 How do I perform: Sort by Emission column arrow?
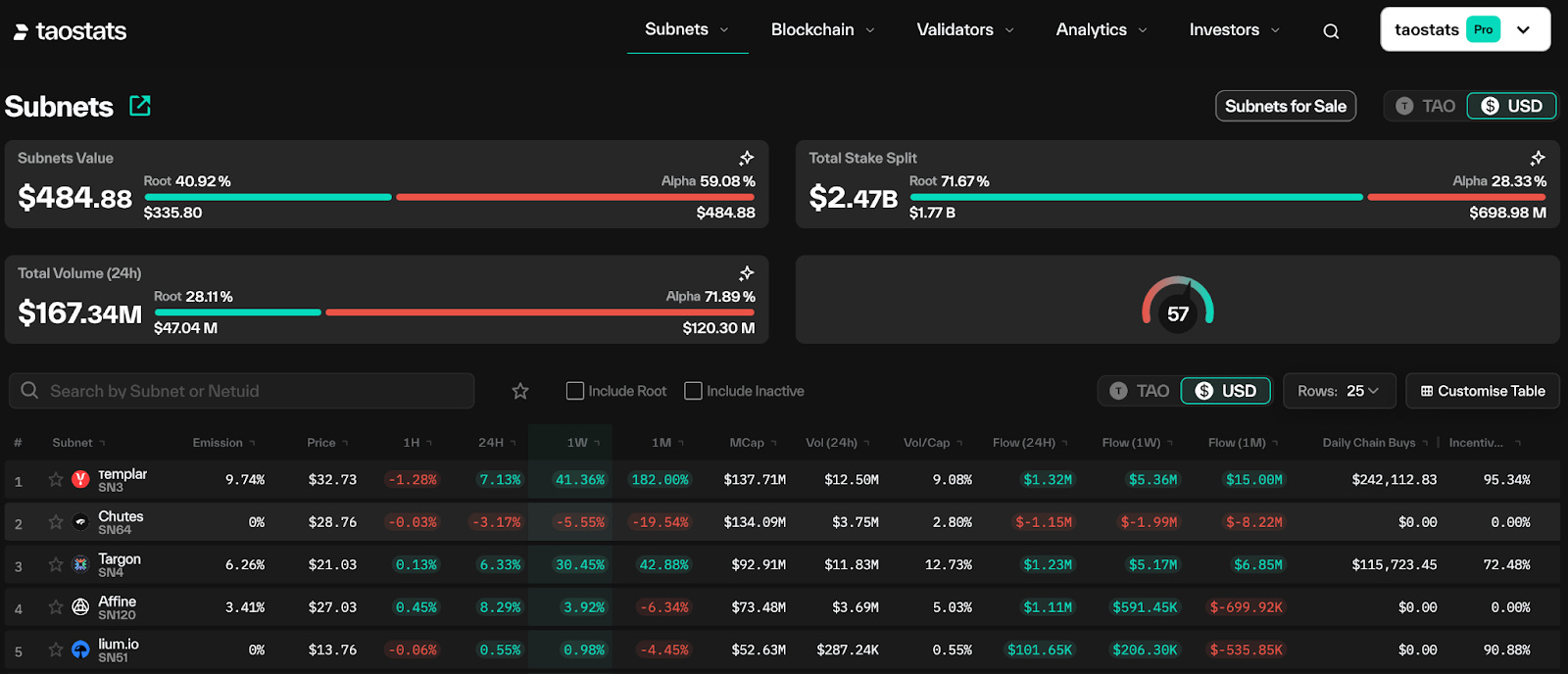click(252, 443)
